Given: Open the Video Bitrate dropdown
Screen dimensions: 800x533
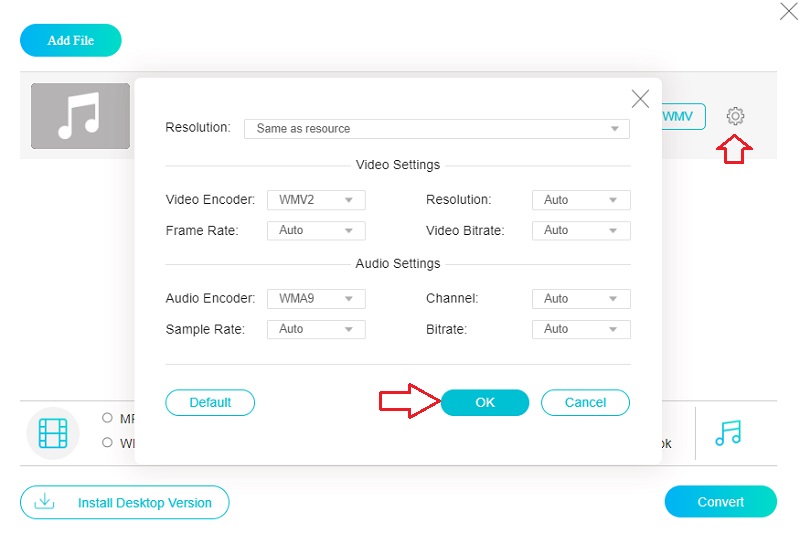Looking at the screenshot, I should pyautogui.click(x=581, y=230).
